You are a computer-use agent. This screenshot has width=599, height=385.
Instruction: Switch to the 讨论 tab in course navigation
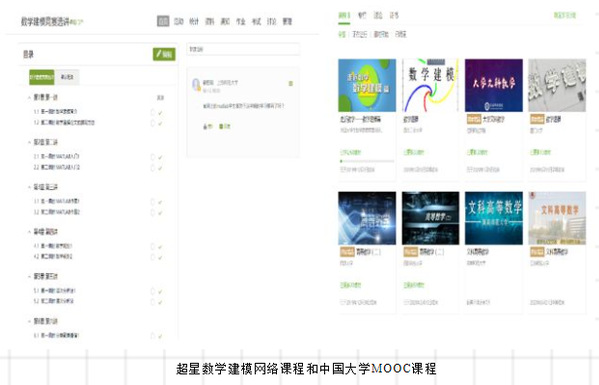coord(272,21)
